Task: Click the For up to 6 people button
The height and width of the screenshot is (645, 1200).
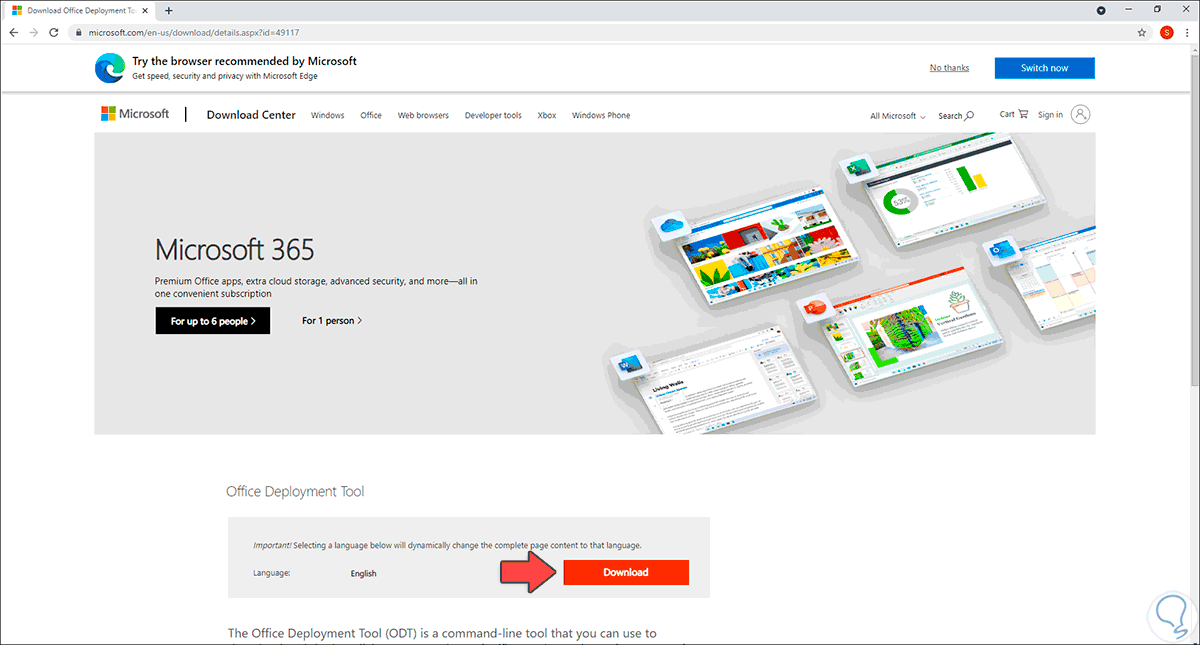Action: [x=212, y=320]
